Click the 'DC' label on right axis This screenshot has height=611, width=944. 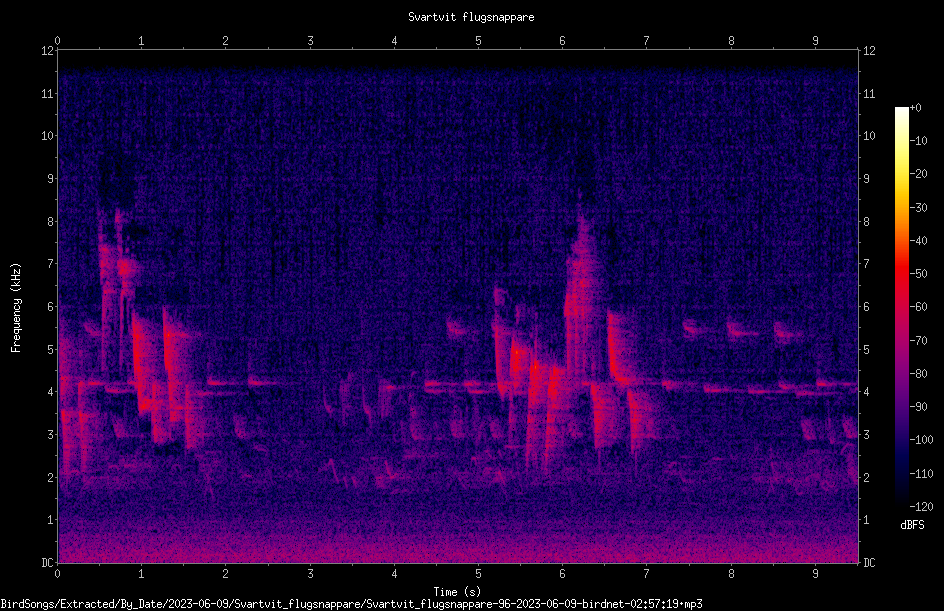click(869, 563)
